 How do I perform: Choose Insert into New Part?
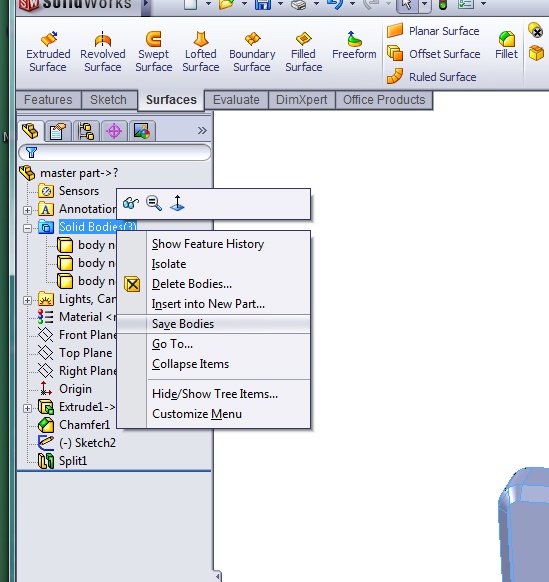pyautogui.click(x=214, y=304)
